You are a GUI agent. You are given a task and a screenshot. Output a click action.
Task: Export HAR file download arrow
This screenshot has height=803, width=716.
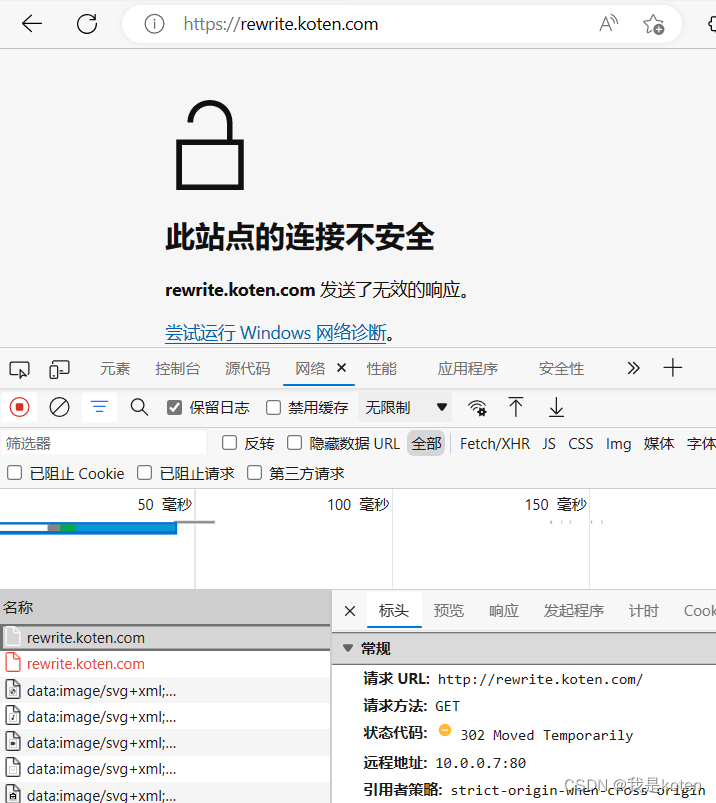pos(556,408)
